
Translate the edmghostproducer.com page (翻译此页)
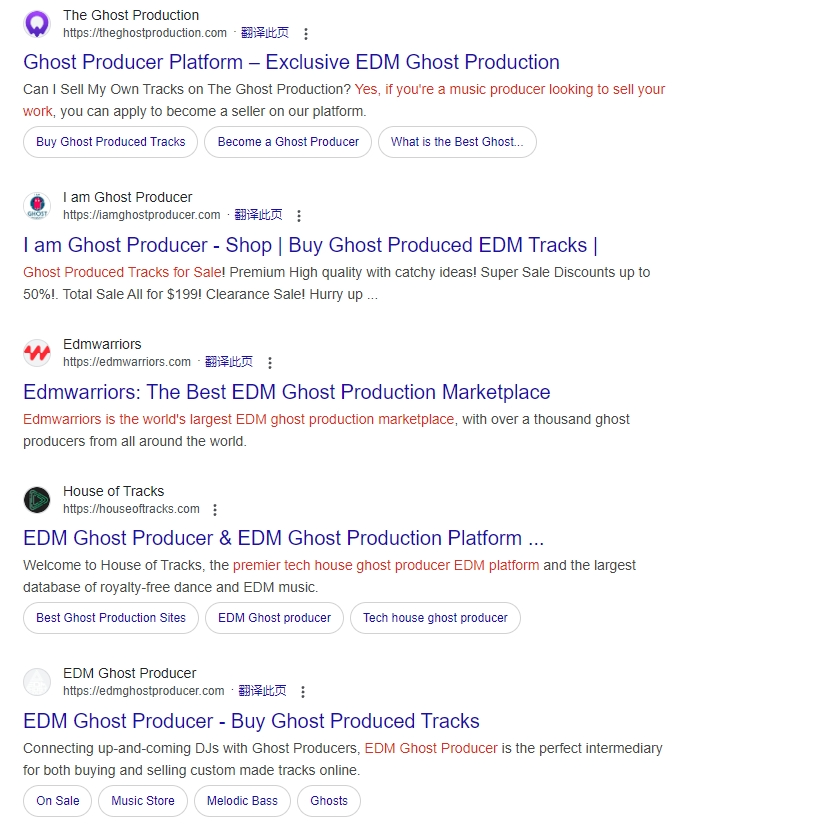(262, 691)
